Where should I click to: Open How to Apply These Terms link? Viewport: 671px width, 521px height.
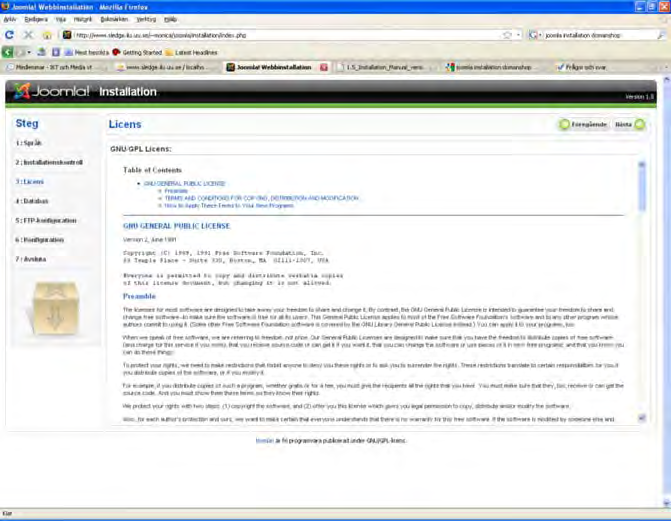(x=229, y=205)
